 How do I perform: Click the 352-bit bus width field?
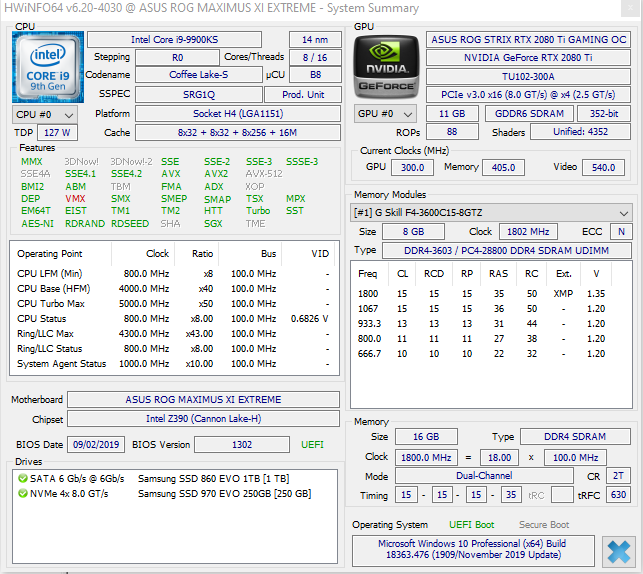604,114
